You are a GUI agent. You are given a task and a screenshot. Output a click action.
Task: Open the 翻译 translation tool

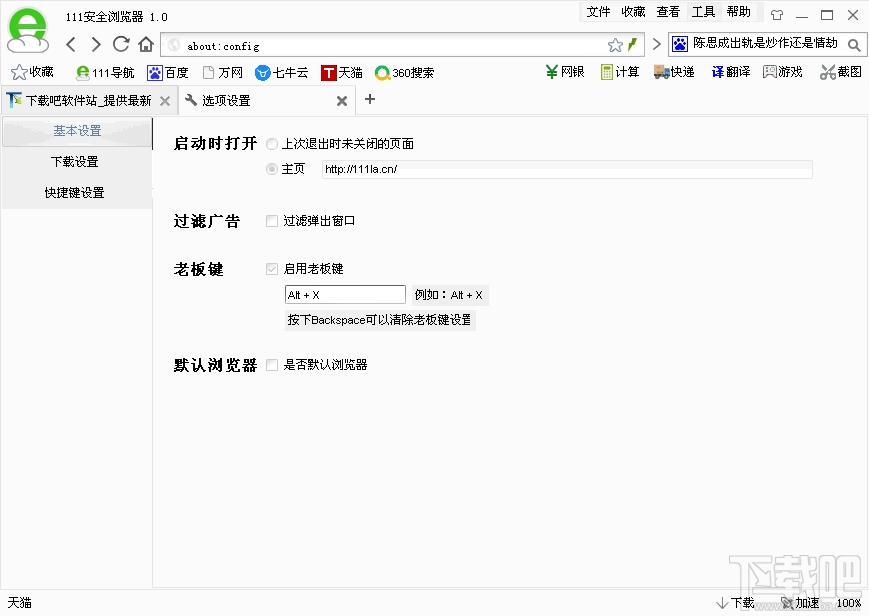pos(729,71)
